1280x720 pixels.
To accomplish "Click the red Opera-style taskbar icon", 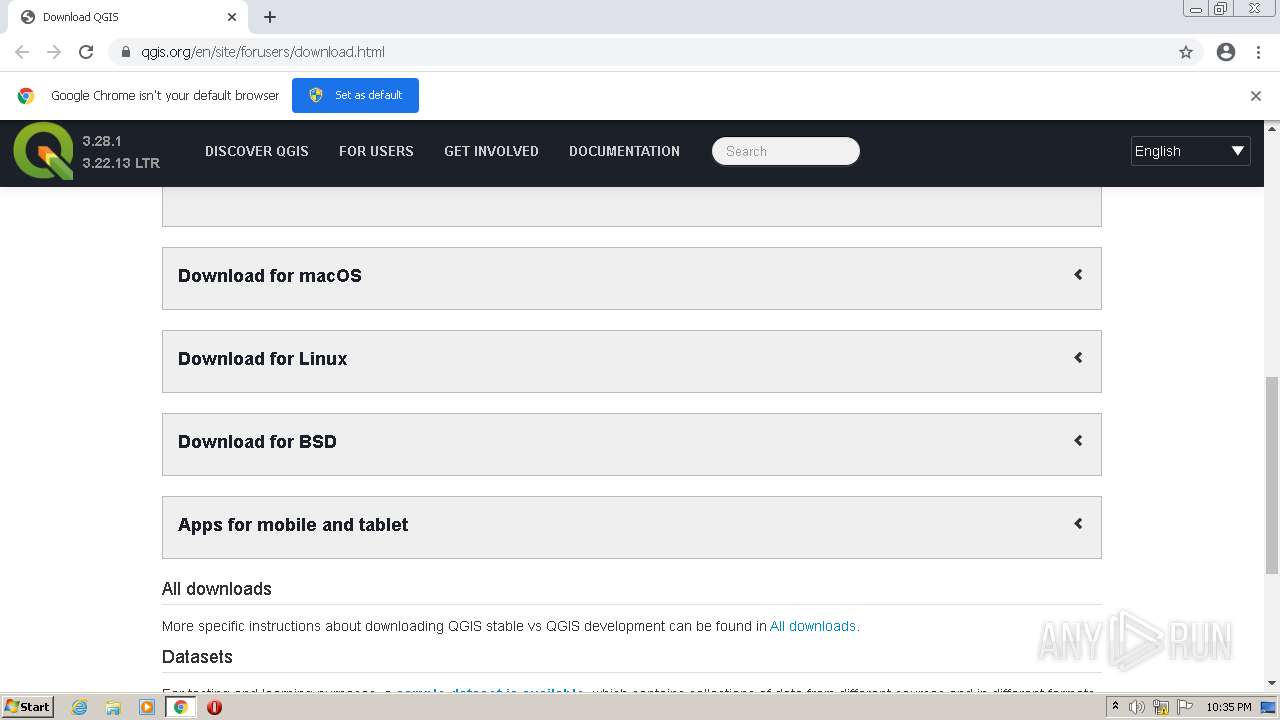I will tap(214, 707).
